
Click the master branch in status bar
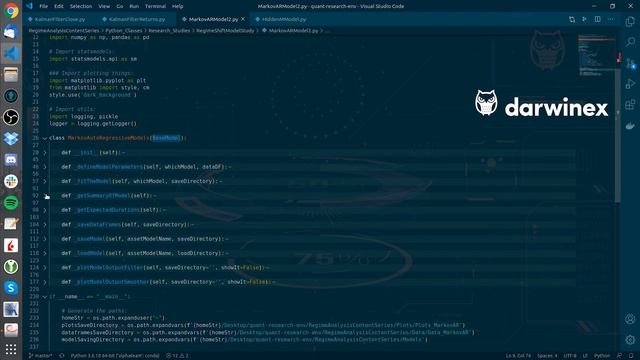point(40,356)
